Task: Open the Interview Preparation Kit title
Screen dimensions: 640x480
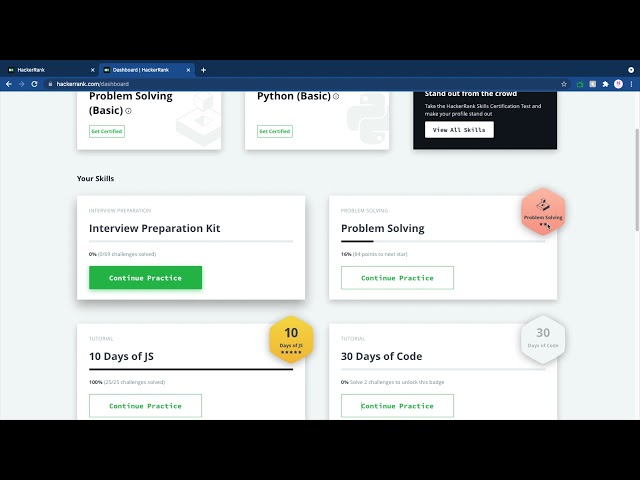Action: coord(154,228)
